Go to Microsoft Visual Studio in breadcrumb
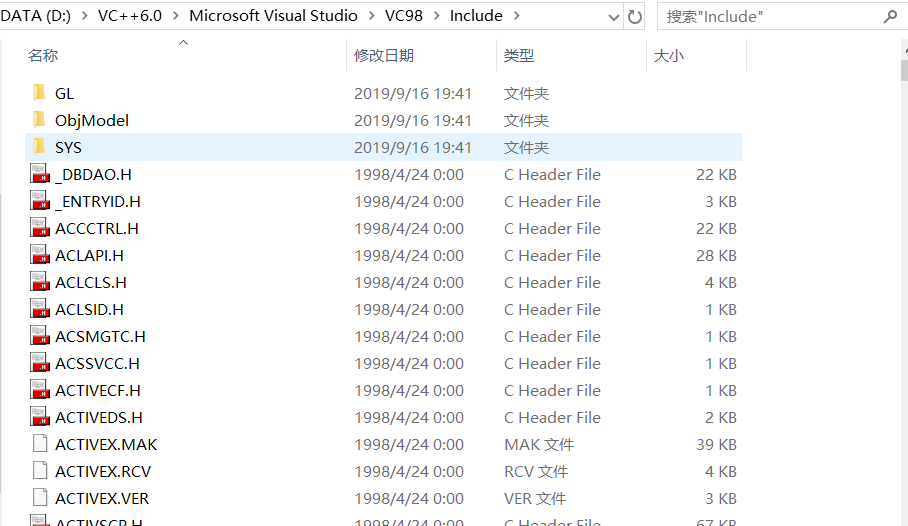This screenshot has height=526, width=908. (x=273, y=16)
